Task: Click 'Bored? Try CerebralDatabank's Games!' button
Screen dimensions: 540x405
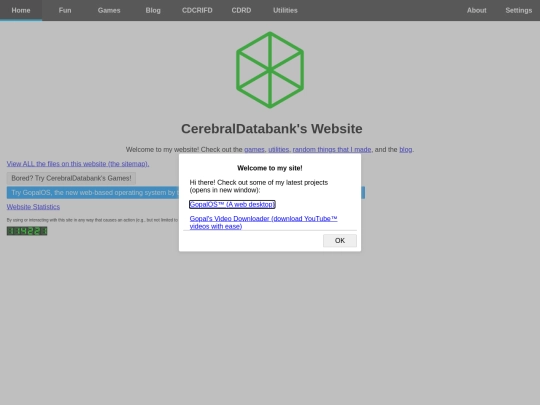Action: (71, 178)
